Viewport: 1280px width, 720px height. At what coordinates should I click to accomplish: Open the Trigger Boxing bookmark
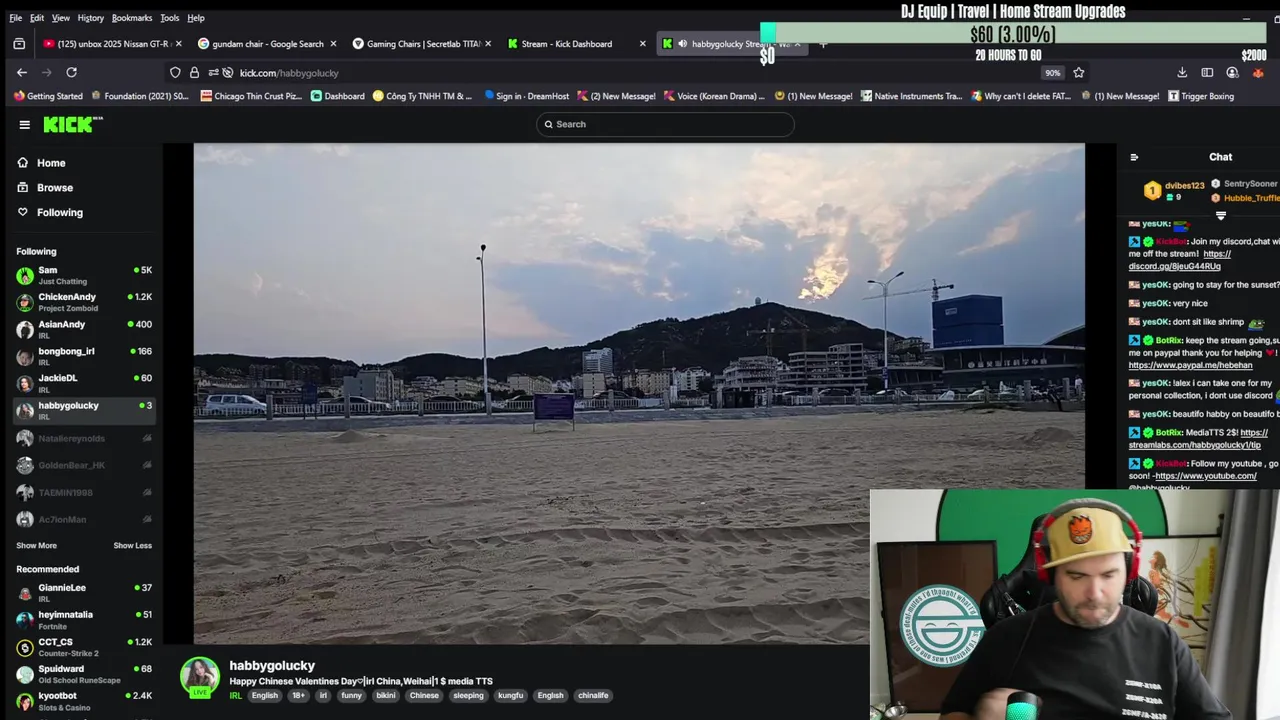1201,96
